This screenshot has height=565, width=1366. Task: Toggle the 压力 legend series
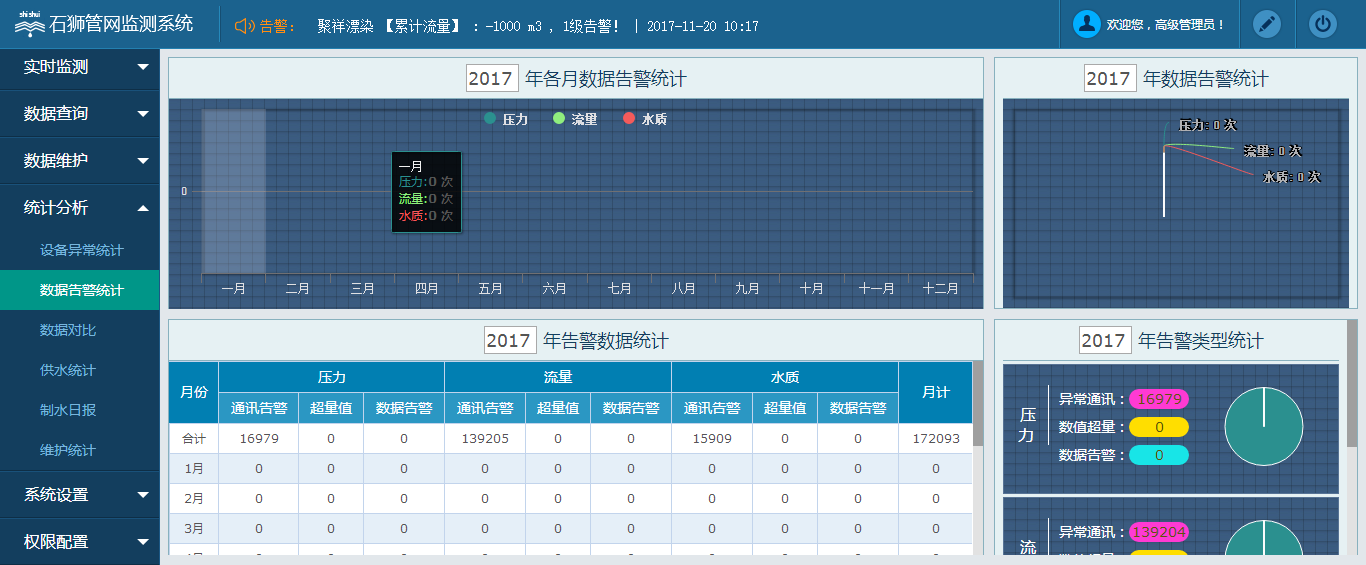pyautogui.click(x=506, y=119)
